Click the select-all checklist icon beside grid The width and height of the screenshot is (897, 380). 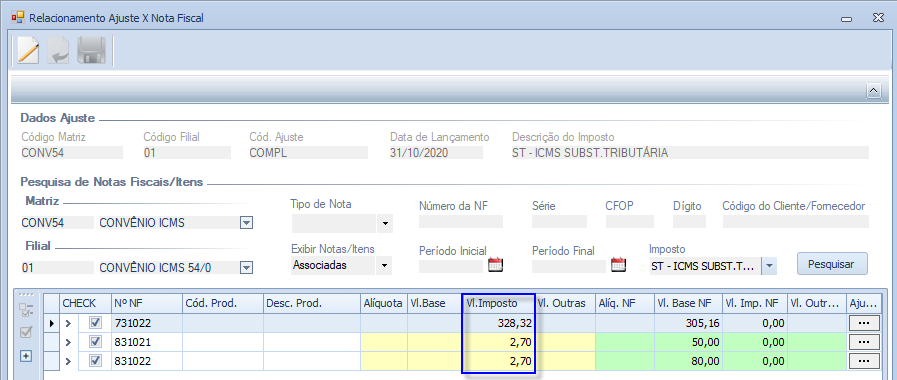[26, 310]
